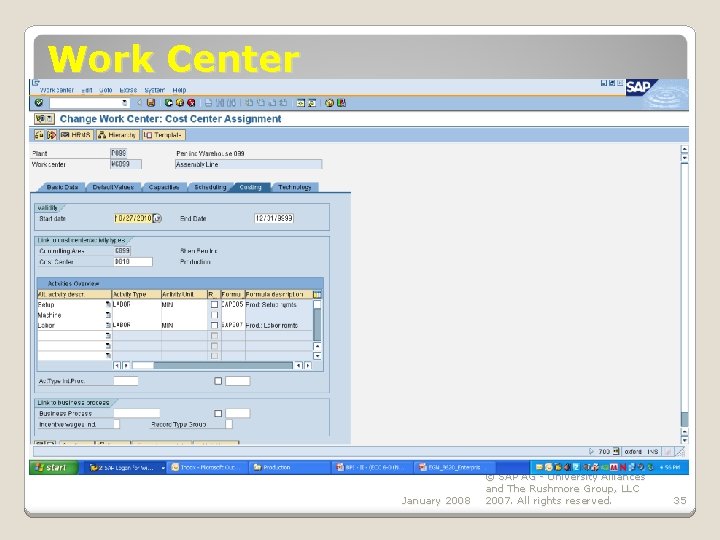720x540 pixels.
Task: Click the table's vertical scroll down arrow
Action: point(317,356)
